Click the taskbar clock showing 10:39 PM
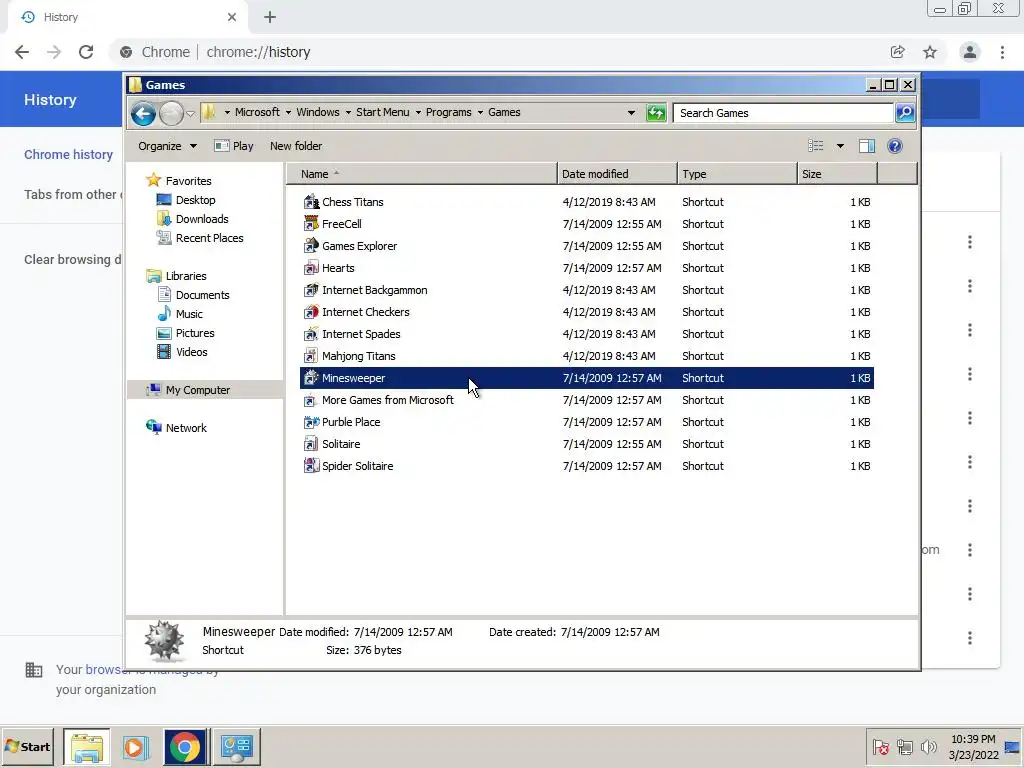 point(973,746)
